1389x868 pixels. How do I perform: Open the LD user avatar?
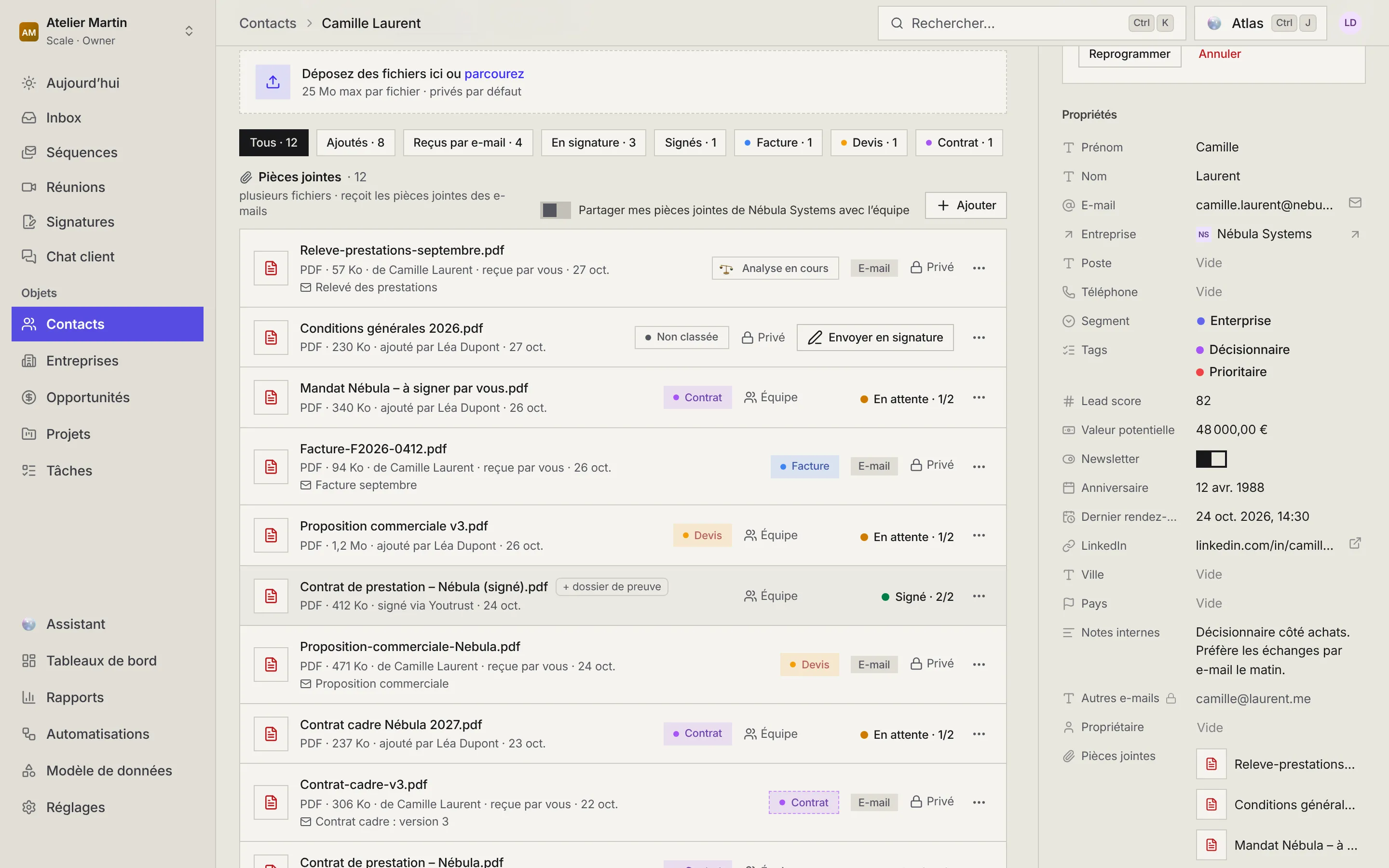(x=1350, y=23)
